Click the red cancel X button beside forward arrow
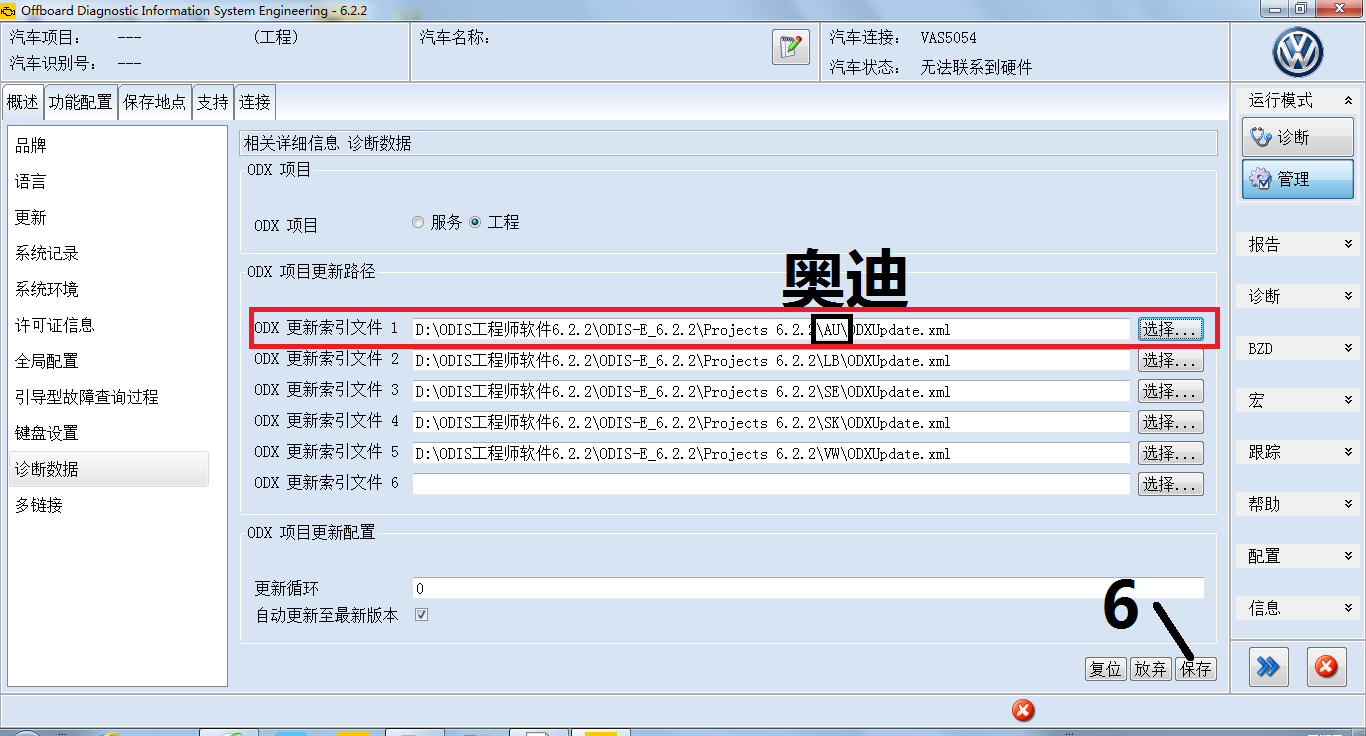This screenshot has width=1366, height=736. tap(1326, 667)
